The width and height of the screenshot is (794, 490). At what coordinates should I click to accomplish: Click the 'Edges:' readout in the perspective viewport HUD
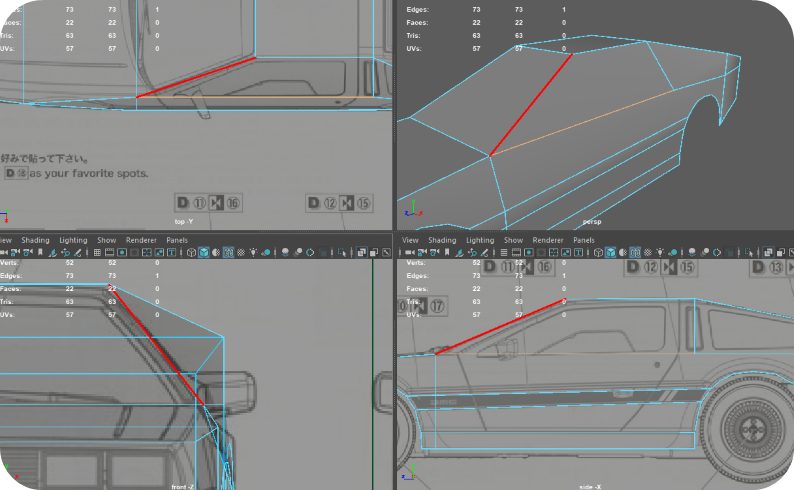click(417, 10)
